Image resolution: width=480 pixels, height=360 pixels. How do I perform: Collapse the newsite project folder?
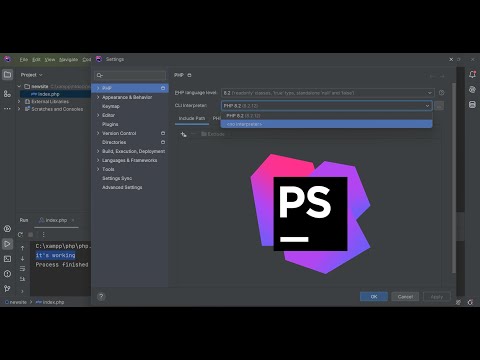(19, 86)
